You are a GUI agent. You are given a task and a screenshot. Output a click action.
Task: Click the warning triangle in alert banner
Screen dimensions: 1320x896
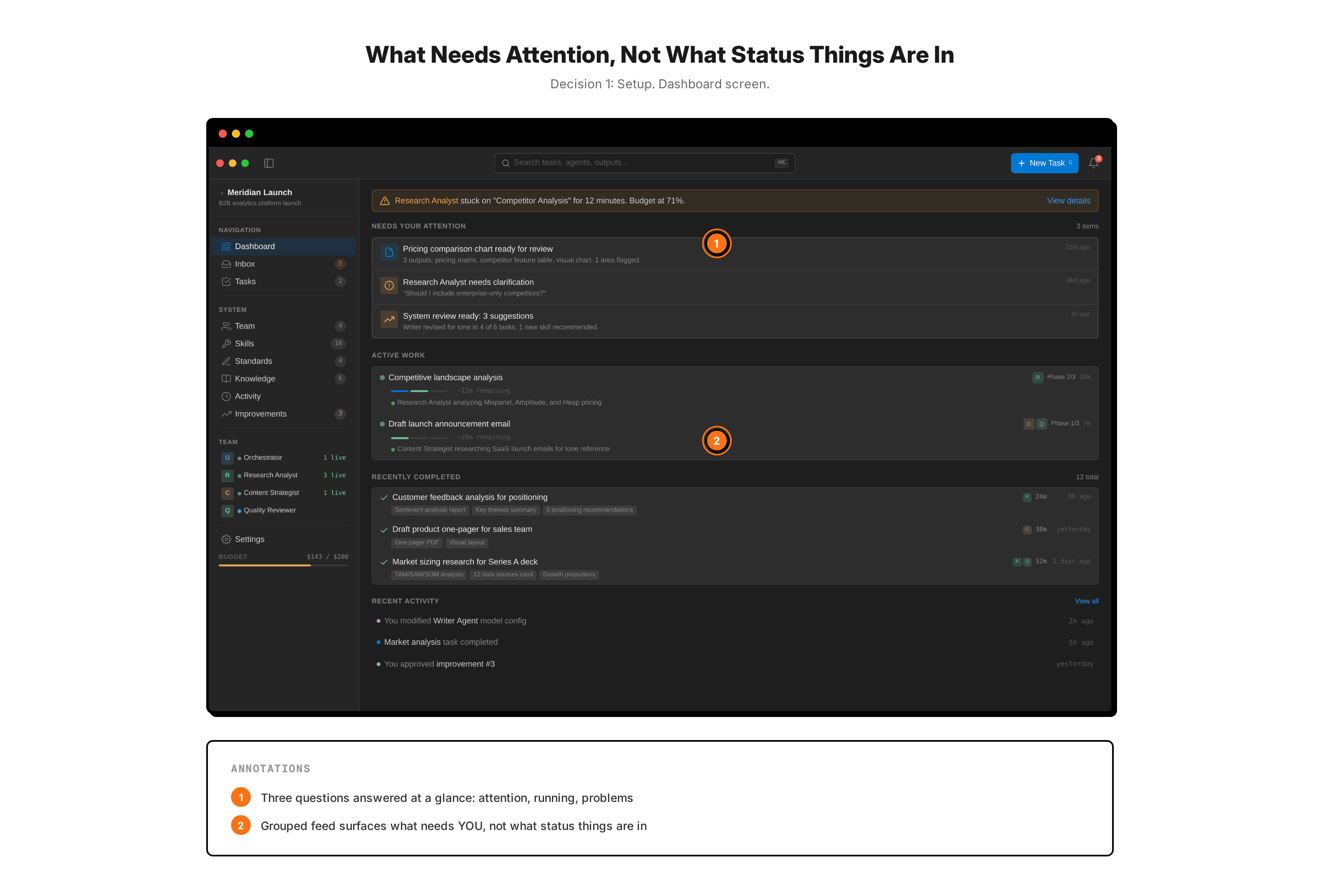tap(384, 200)
